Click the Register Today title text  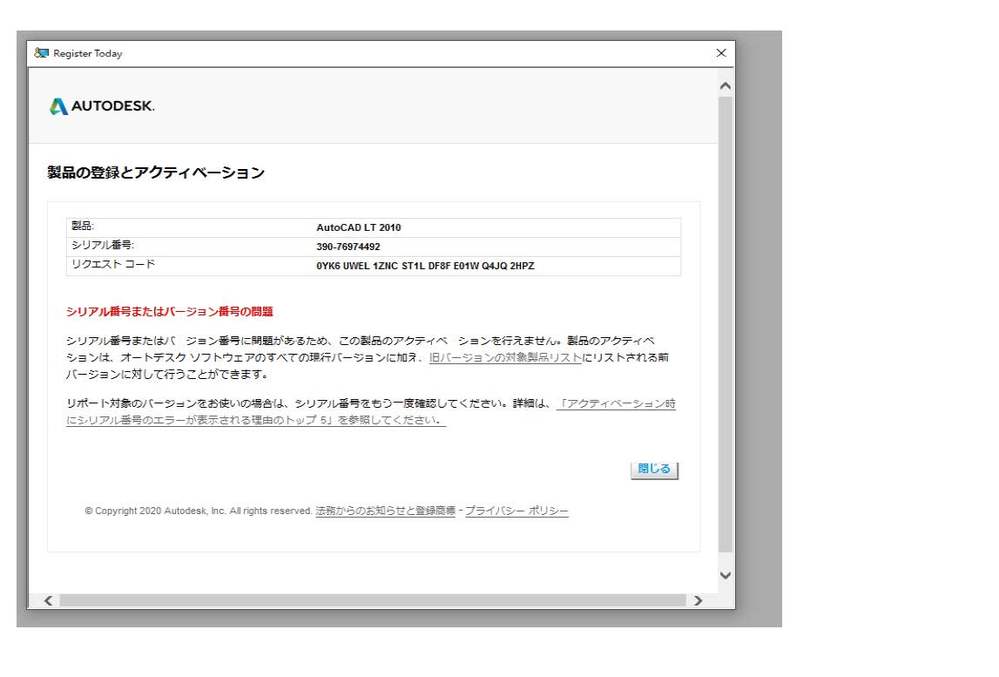88,53
